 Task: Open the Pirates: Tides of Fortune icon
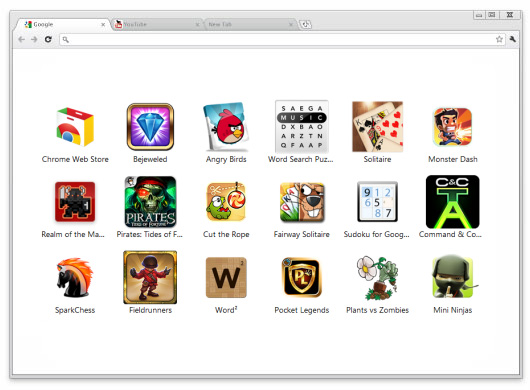click(x=150, y=202)
